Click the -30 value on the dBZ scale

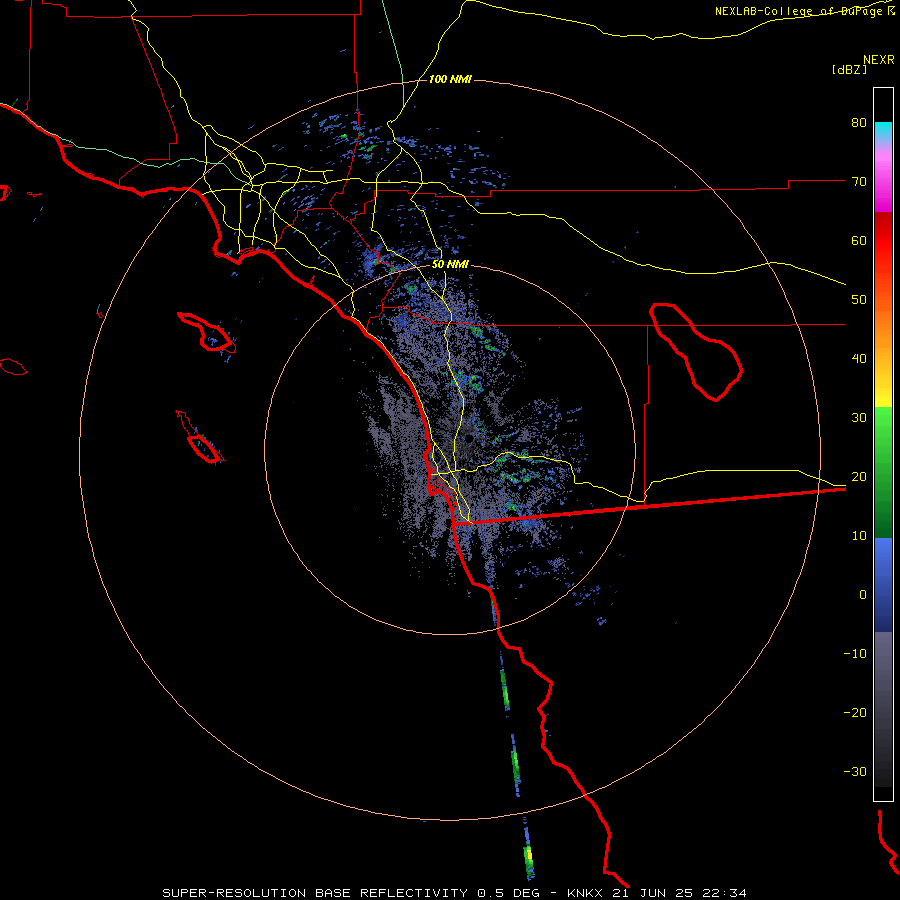pyautogui.click(x=855, y=771)
